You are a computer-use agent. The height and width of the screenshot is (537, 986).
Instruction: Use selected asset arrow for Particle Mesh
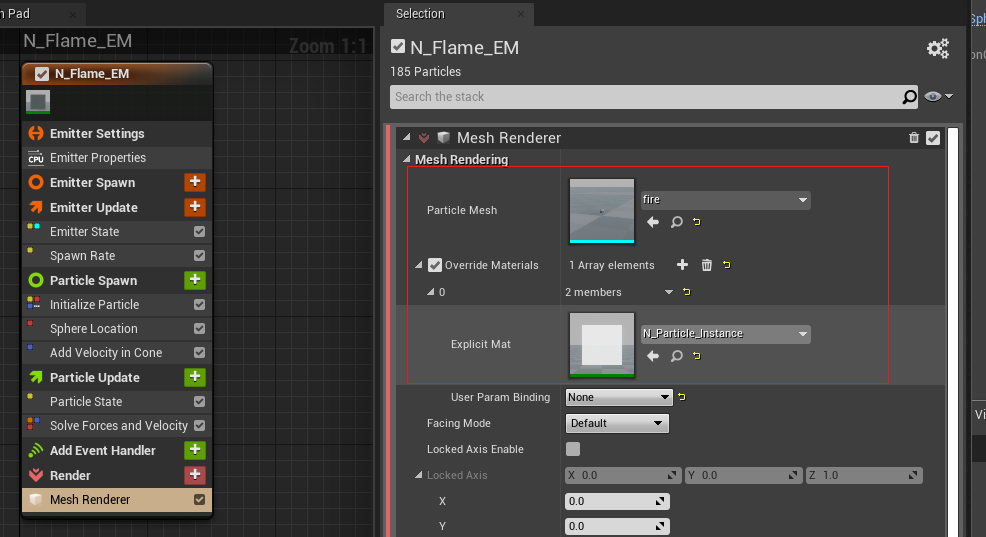(653, 222)
